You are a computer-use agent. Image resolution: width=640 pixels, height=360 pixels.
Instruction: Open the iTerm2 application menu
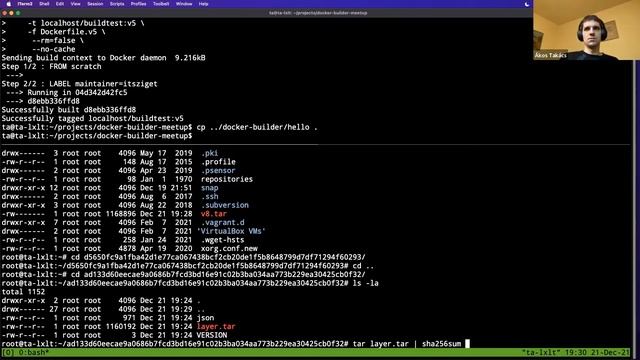coord(25,4)
